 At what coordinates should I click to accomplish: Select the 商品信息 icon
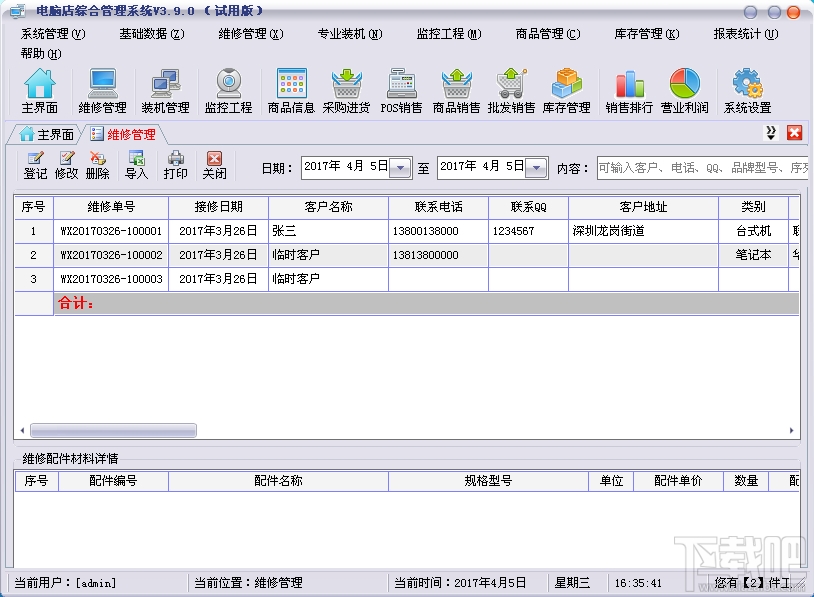coord(290,88)
